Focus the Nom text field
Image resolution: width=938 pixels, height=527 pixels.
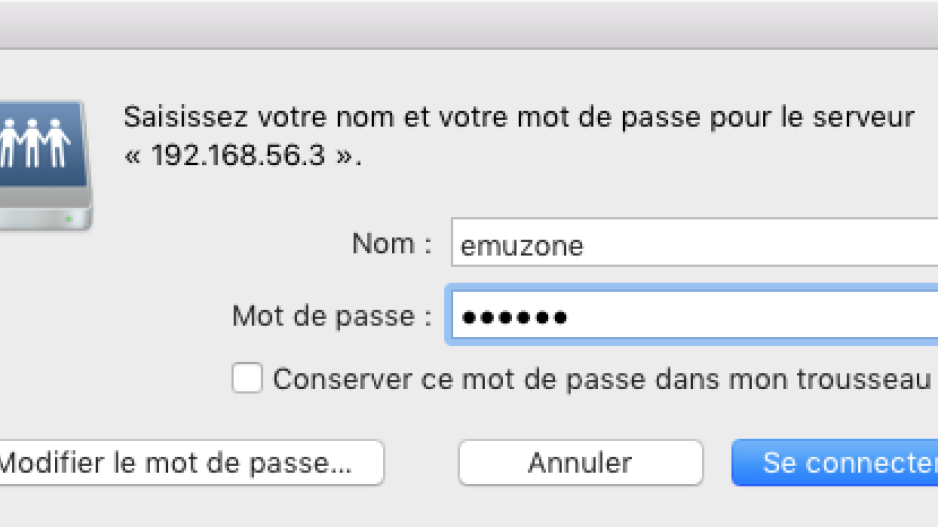695,243
